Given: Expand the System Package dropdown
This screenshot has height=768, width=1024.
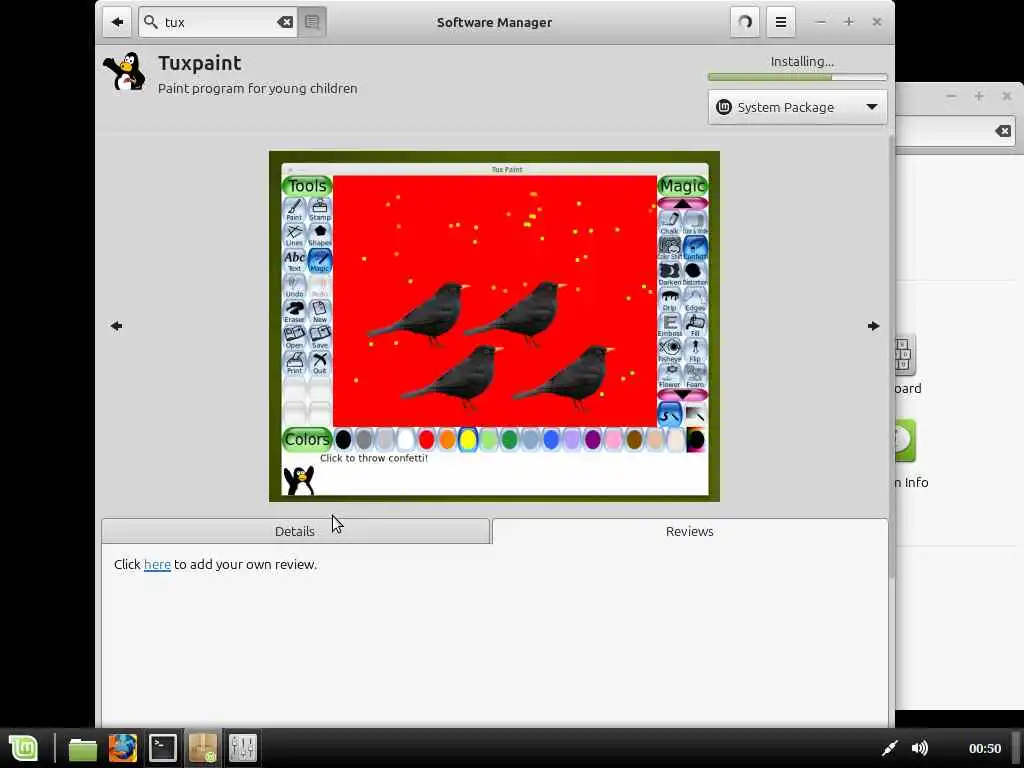Looking at the screenshot, I should (797, 107).
